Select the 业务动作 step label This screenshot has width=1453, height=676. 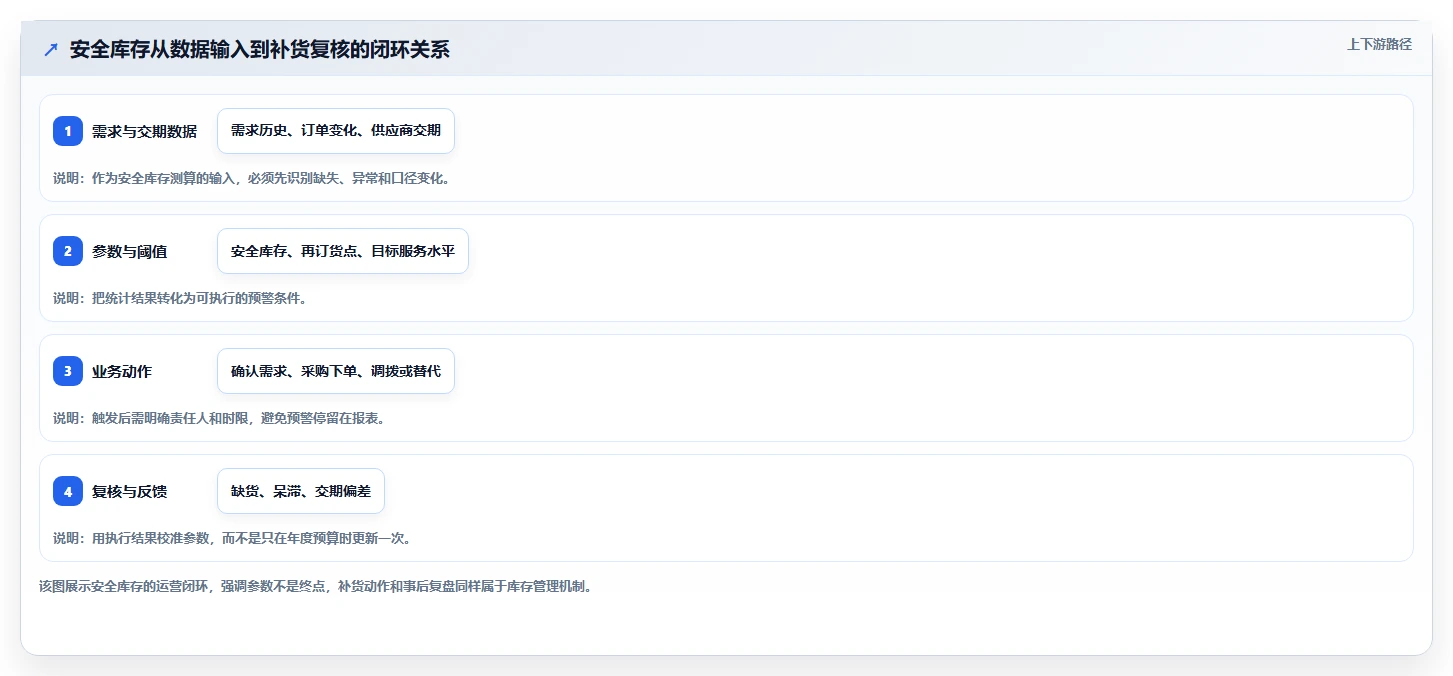tap(122, 371)
